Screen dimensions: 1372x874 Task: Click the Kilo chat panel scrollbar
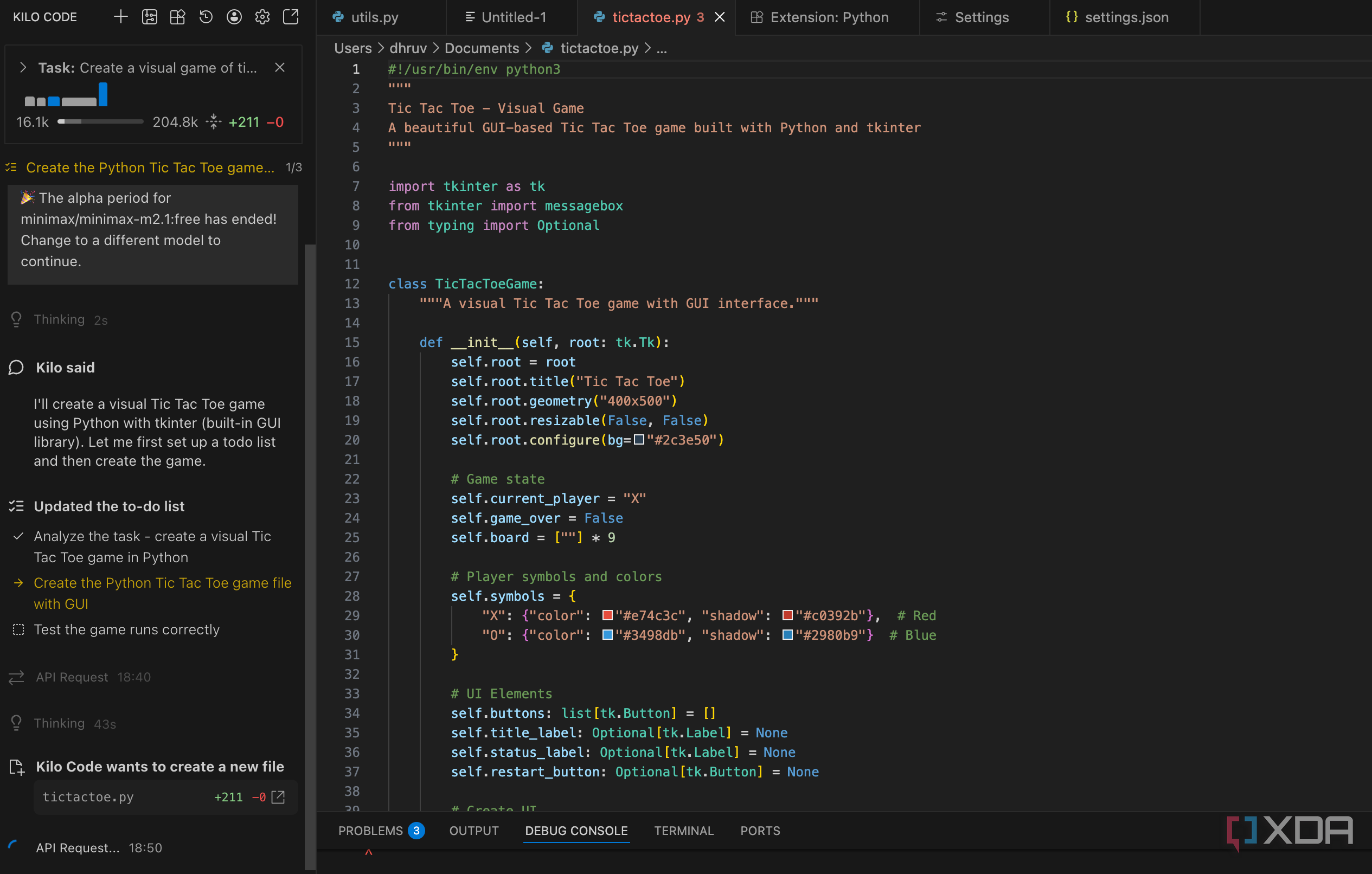pyautogui.click(x=310, y=557)
